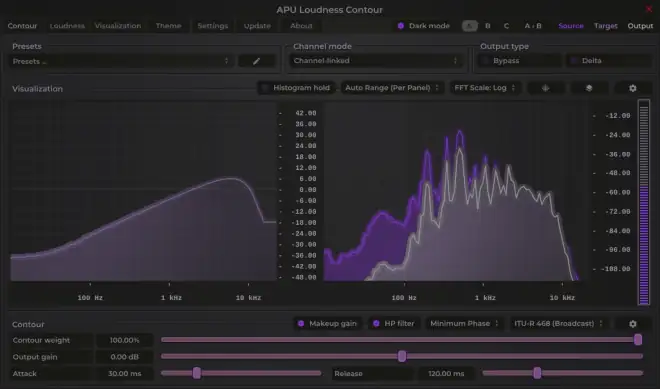Switch to the Settings tab

[x=213, y=26]
